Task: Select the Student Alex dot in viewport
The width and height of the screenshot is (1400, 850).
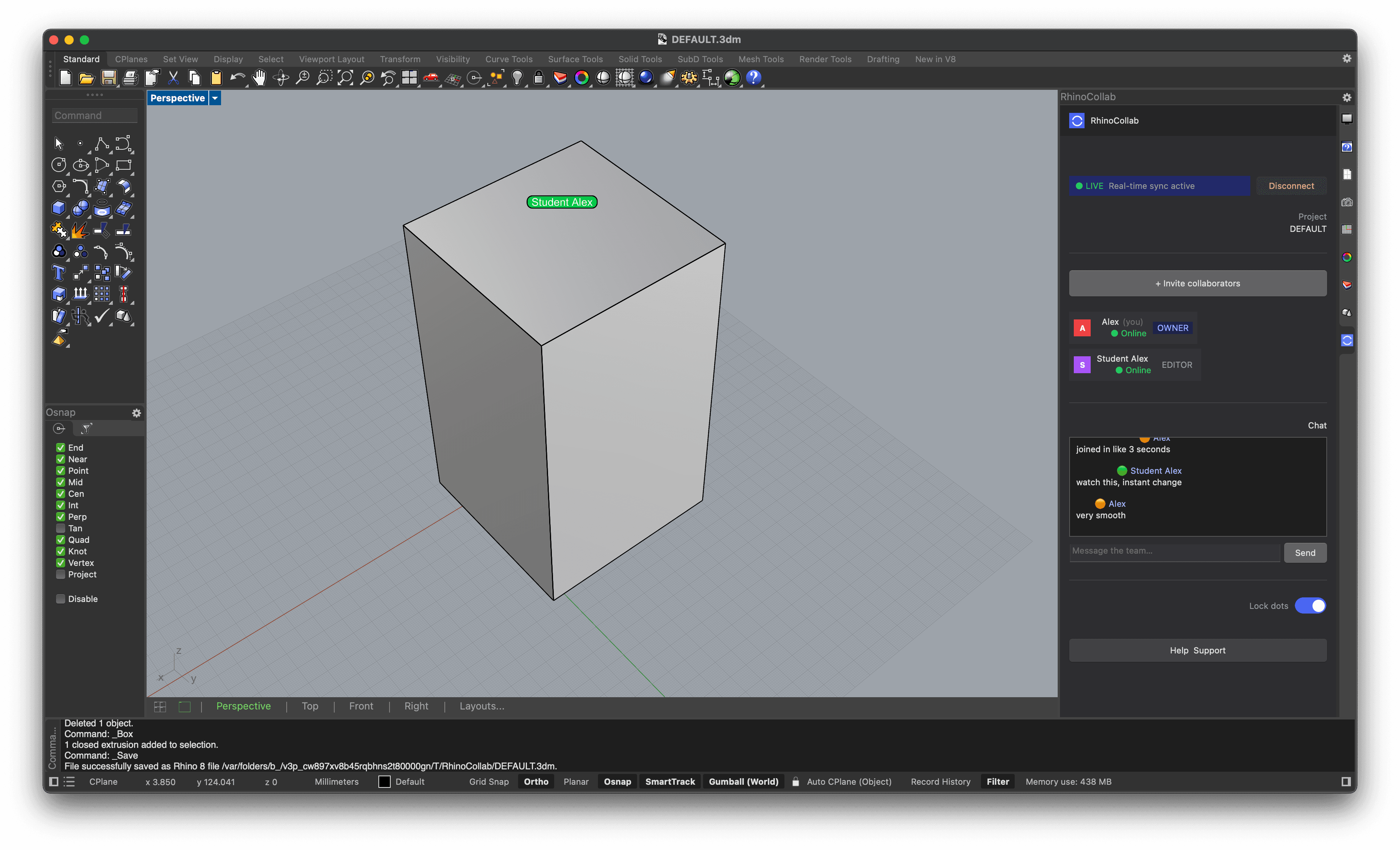Action: coord(562,202)
